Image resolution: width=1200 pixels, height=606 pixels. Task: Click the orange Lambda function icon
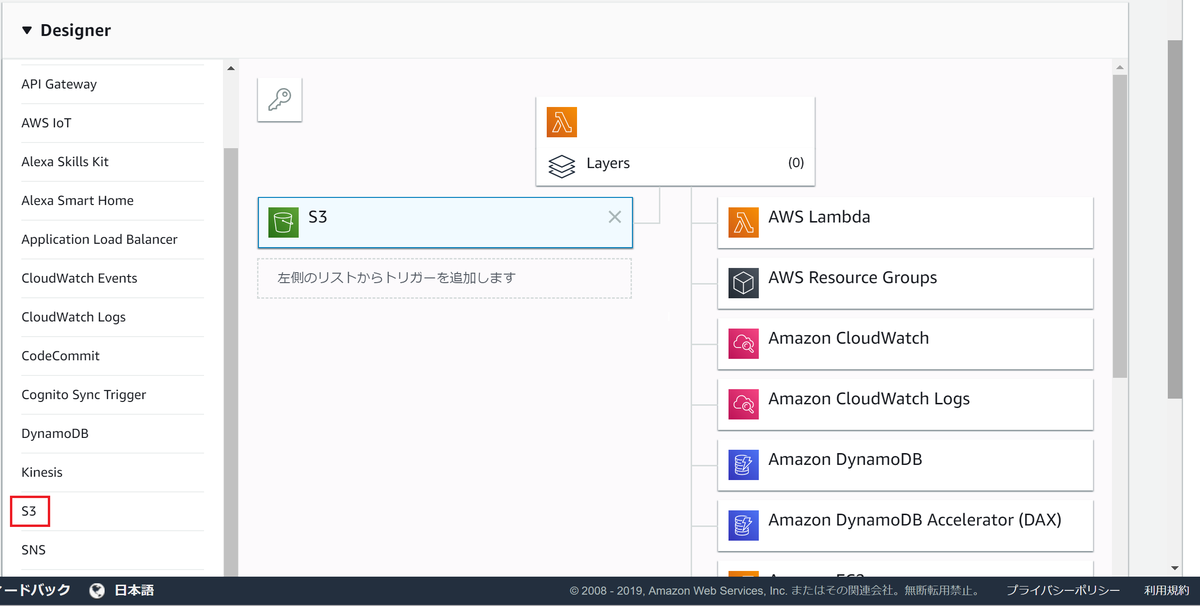click(x=562, y=122)
